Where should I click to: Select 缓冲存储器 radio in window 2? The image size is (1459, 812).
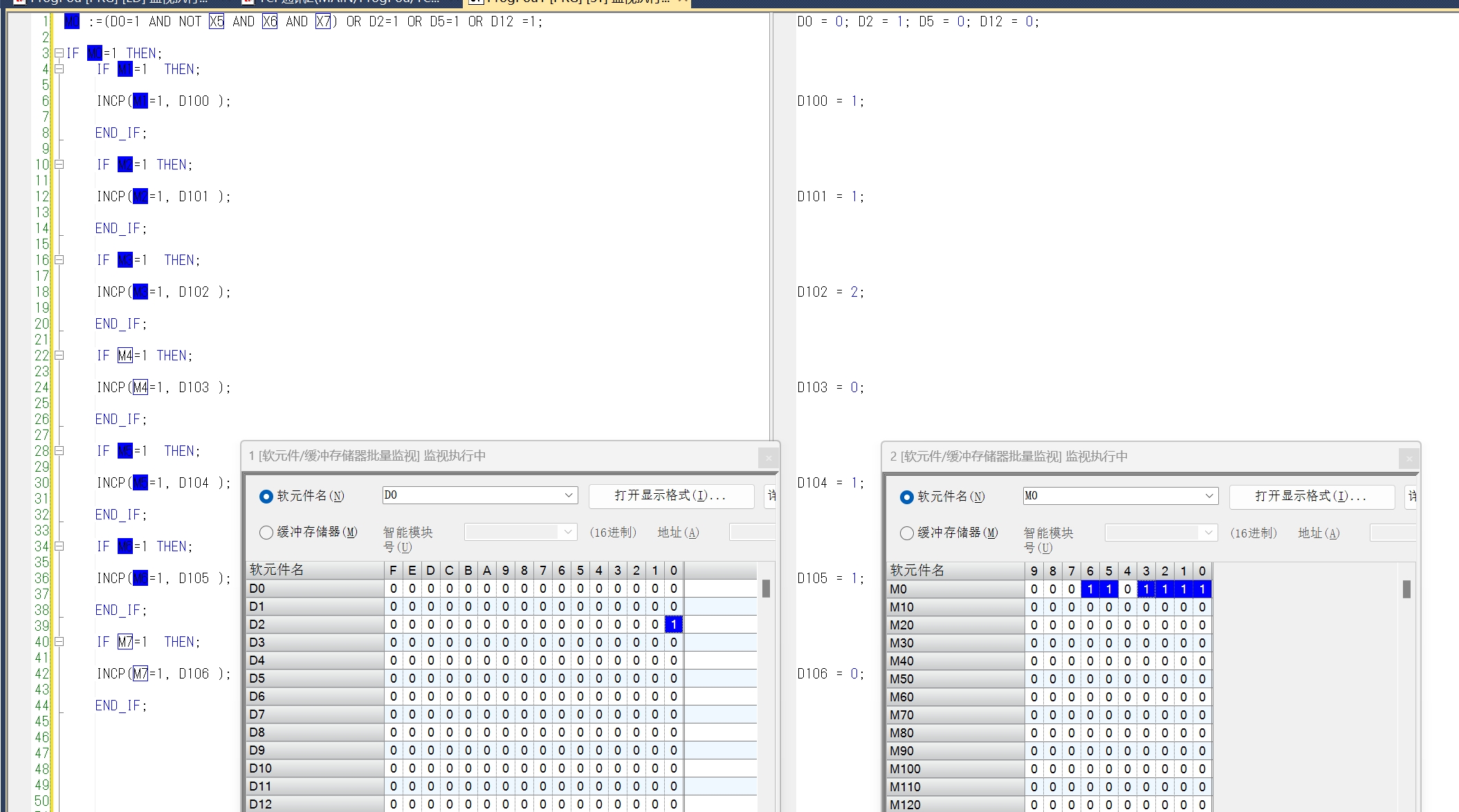(907, 533)
